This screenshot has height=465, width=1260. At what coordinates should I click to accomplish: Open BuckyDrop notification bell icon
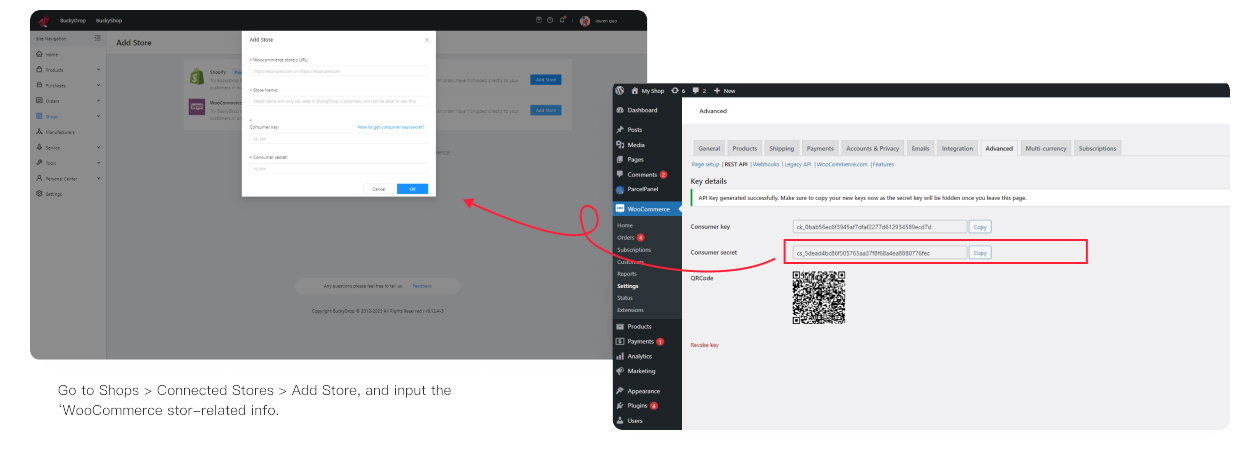563,20
